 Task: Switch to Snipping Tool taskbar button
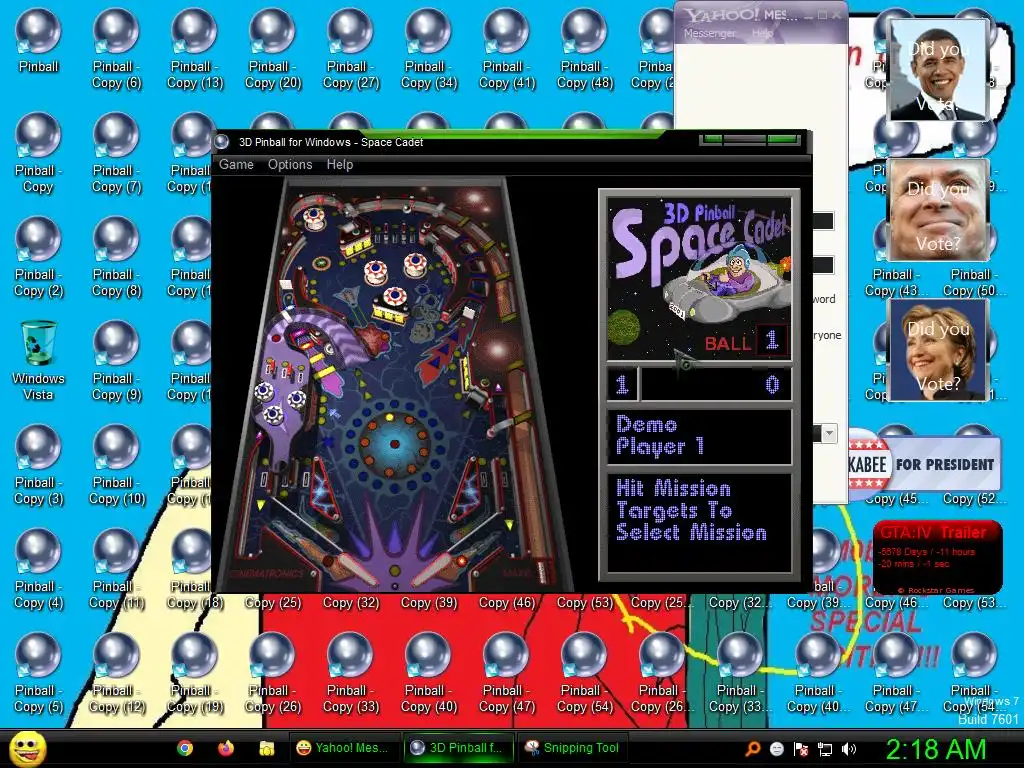(x=572, y=748)
